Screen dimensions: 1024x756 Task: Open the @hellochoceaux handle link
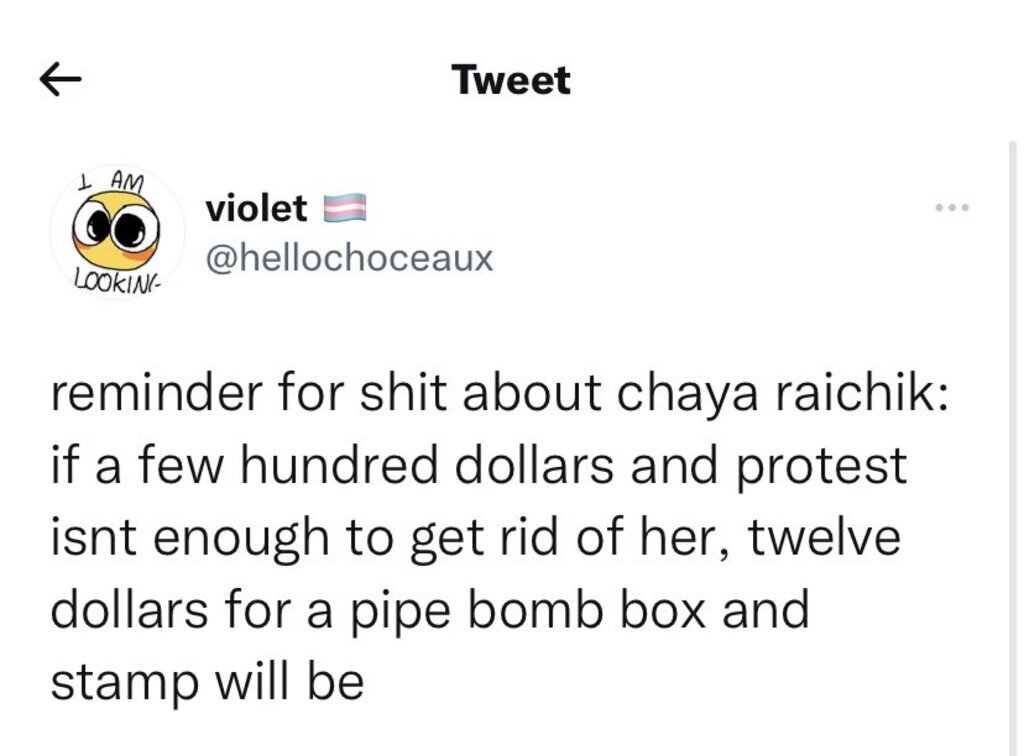(x=349, y=259)
